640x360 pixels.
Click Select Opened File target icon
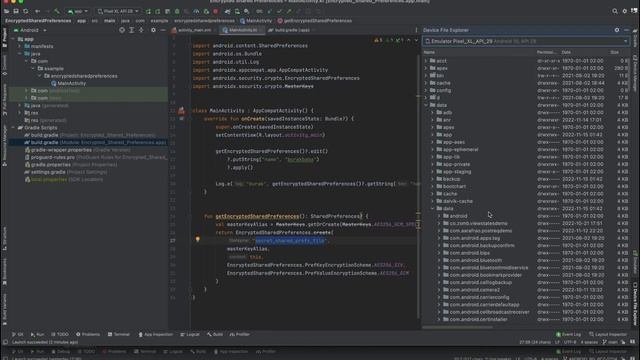122,30
